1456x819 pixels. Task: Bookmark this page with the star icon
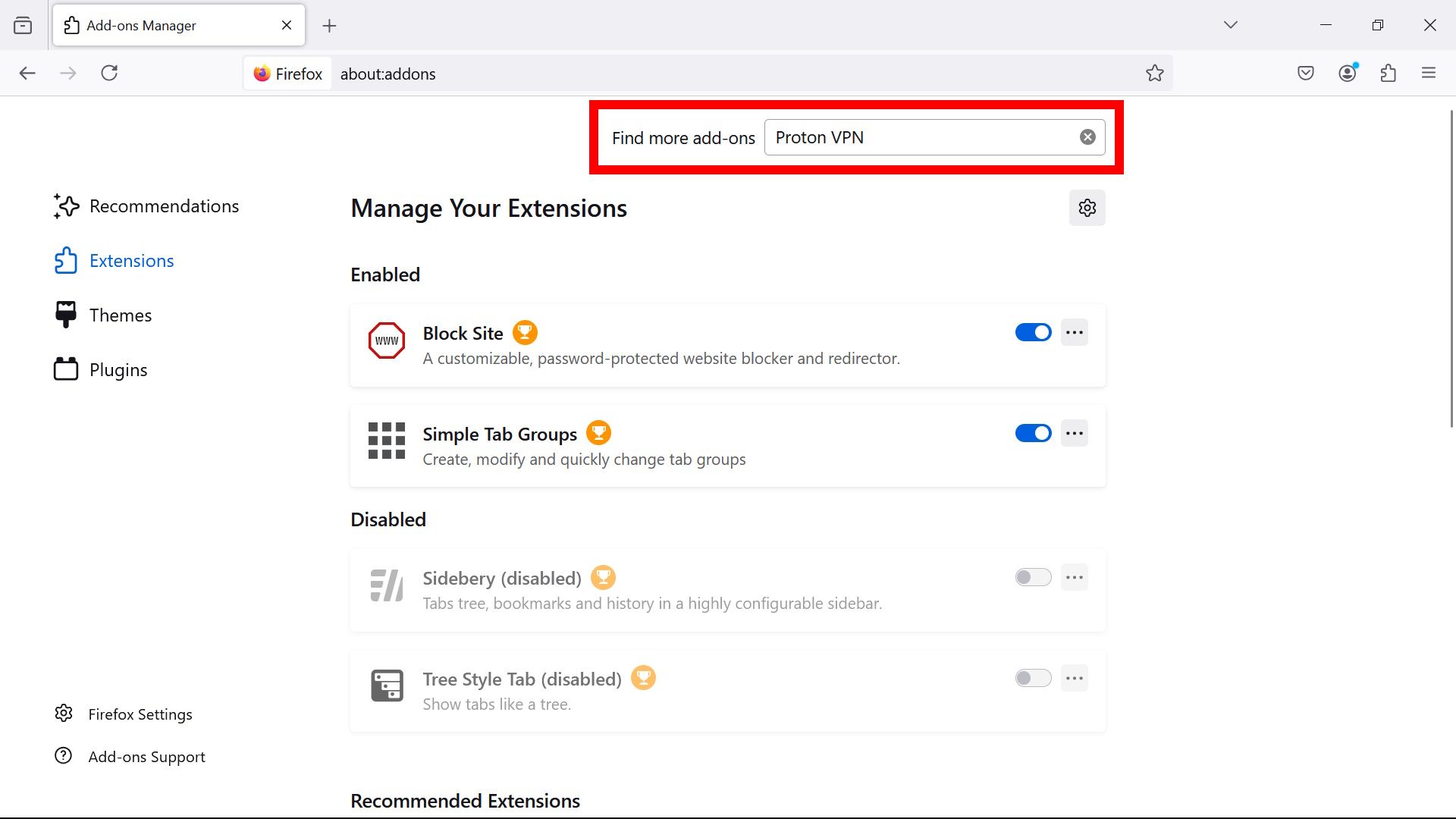1154,74
